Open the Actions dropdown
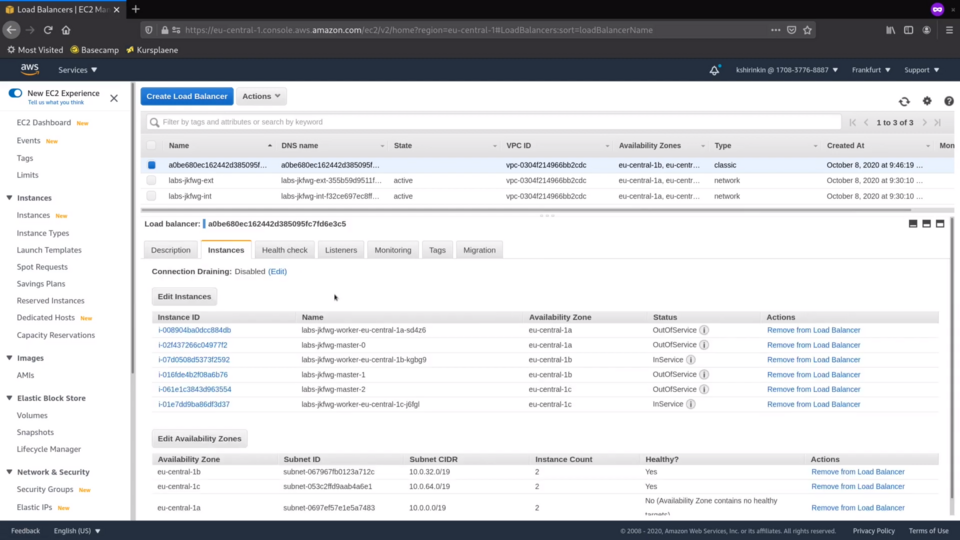The image size is (960, 540). [261, 96]
